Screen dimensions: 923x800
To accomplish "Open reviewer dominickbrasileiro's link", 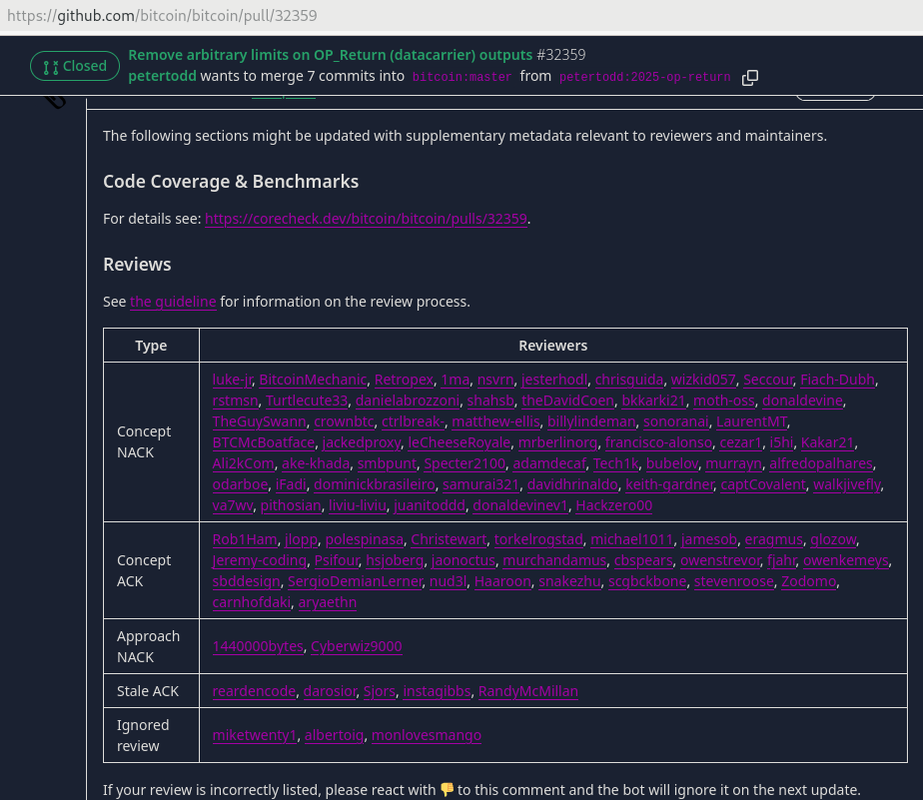I will [374, 485].
